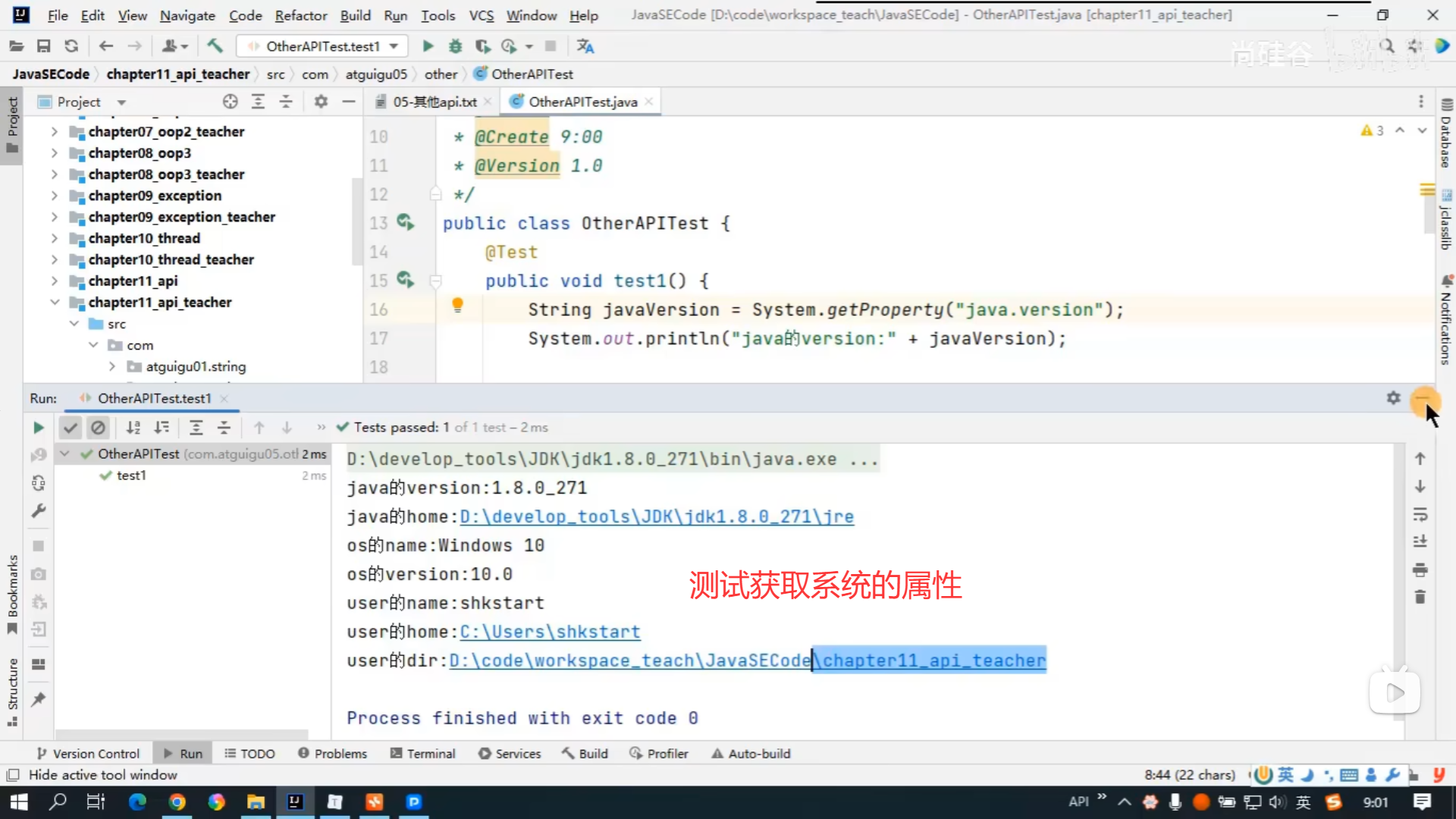Image resolution: width=1456 pixels, height=819 pixels.
Task: Toggle soft-wrap in console output
Action: (1420, 515)
